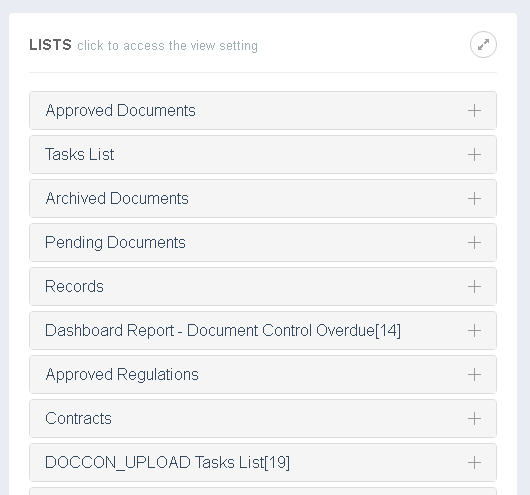The image size is (530, 495).
Task: Click the plus icon next to Records
Action: click(474, 286)
